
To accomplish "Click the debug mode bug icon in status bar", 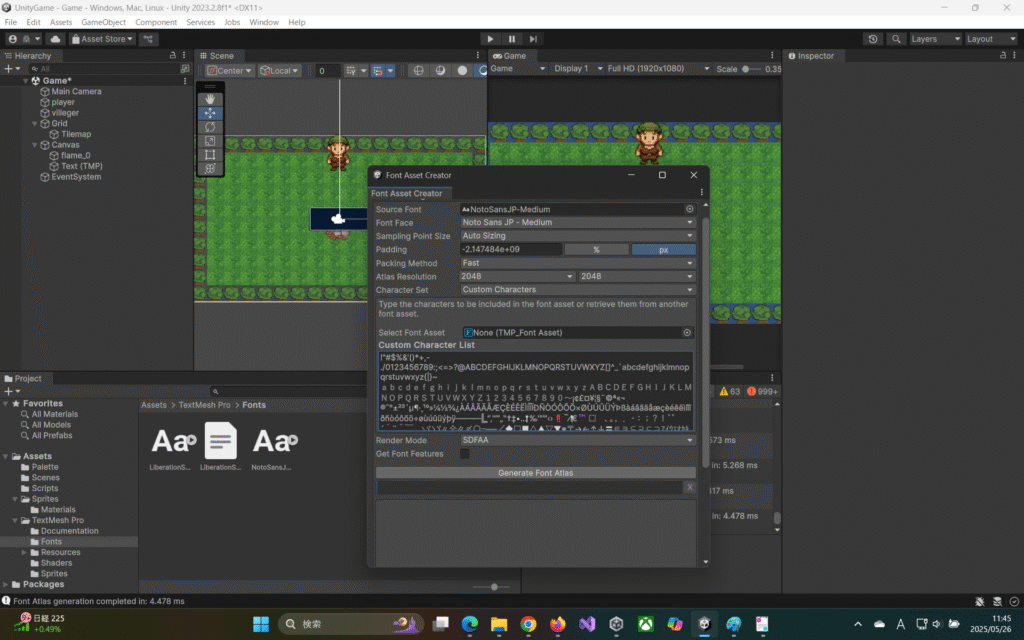I will pos(980,601).
